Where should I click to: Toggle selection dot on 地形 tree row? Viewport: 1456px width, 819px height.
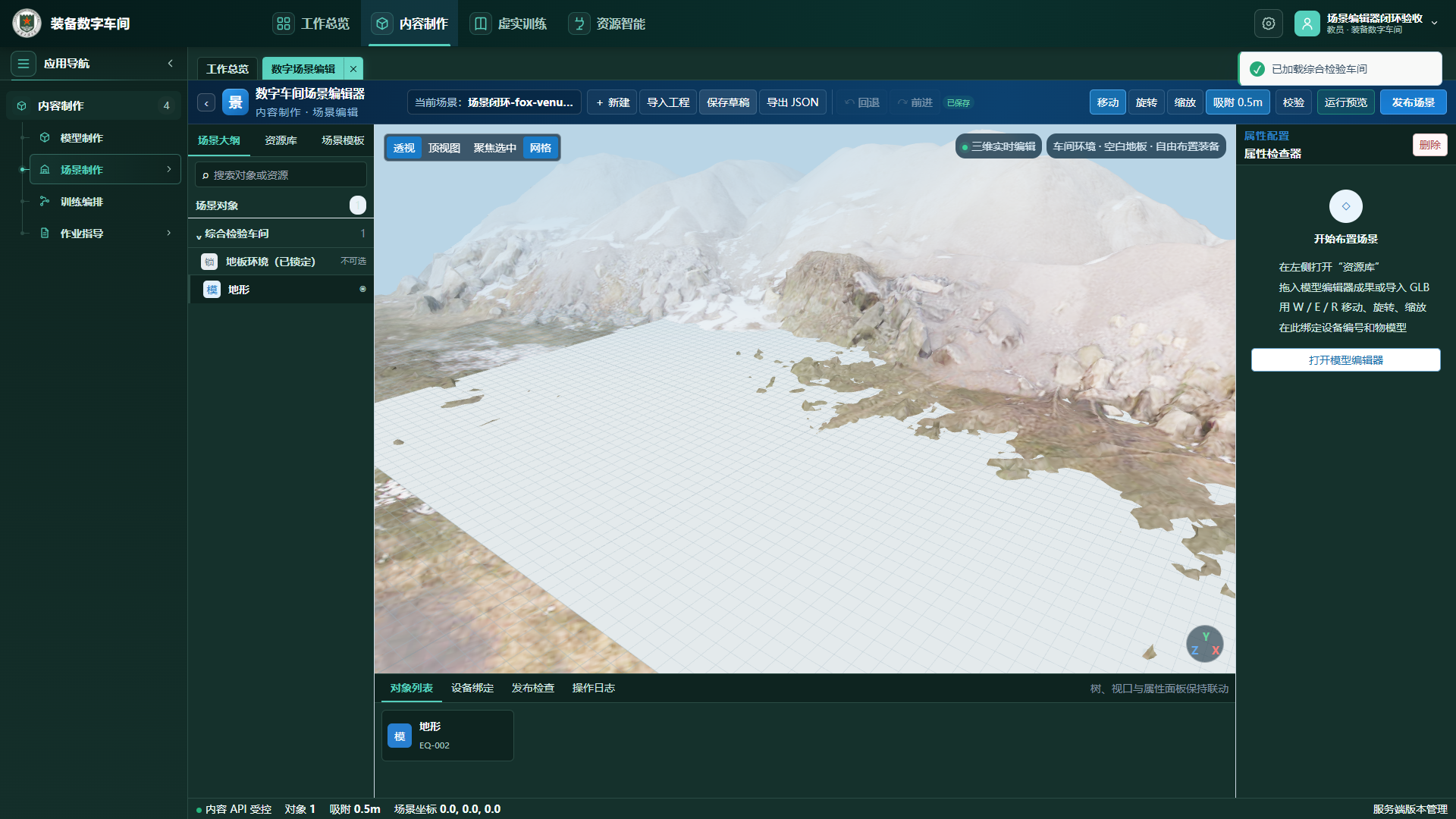(x=362, y=289)
